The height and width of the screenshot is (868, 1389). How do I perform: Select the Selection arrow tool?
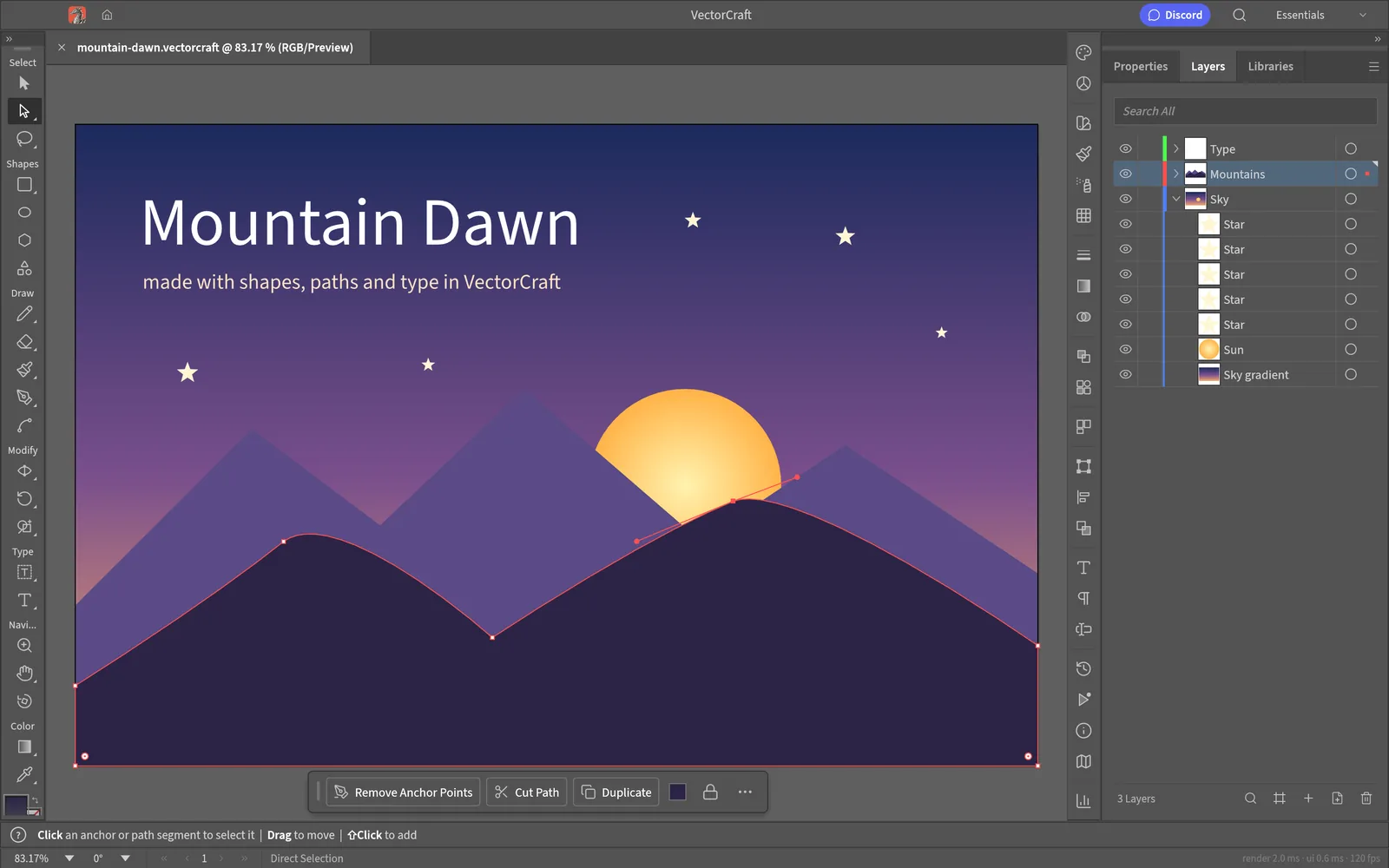pos(24,83)
